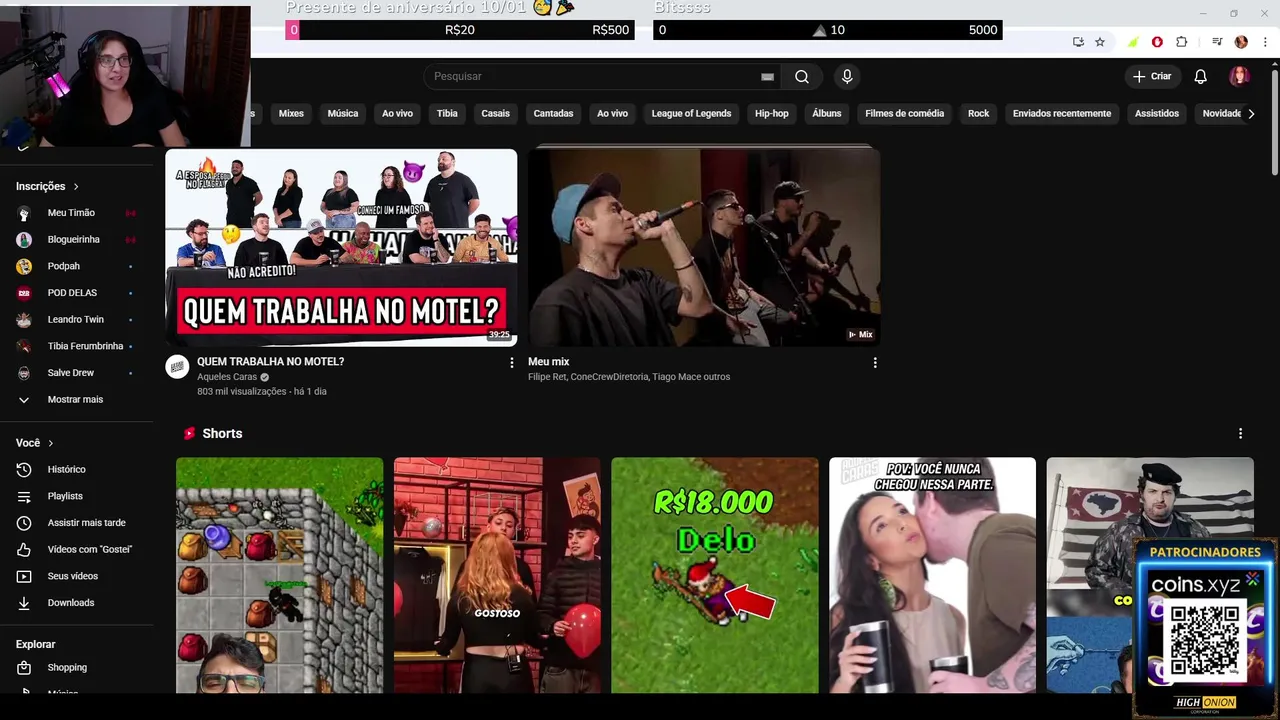
Task: Select the Enviados recentemente chip
Action: pyautogui.click(x=1062, y=113)
